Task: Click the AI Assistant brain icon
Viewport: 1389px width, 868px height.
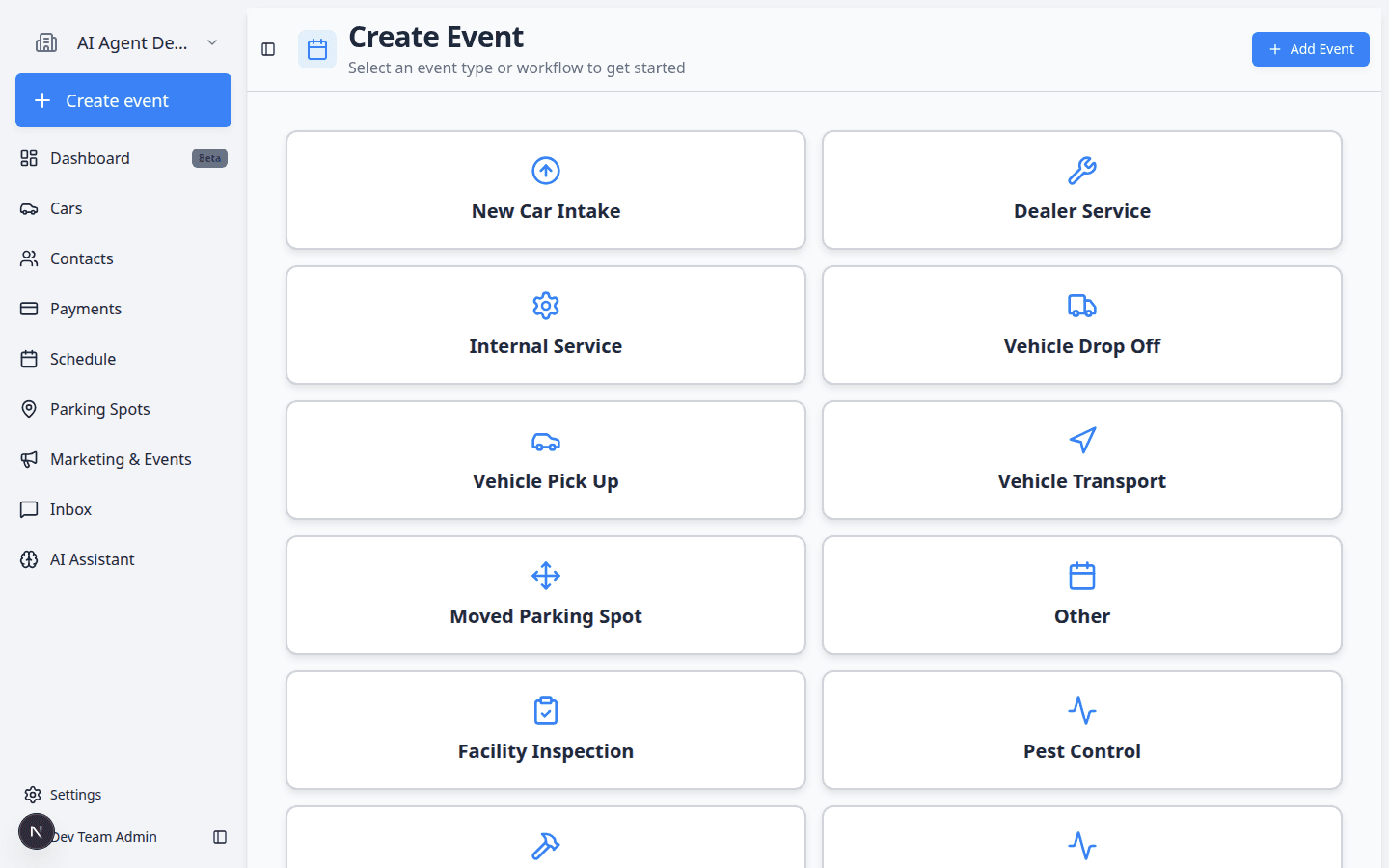Action: [29, 559]
